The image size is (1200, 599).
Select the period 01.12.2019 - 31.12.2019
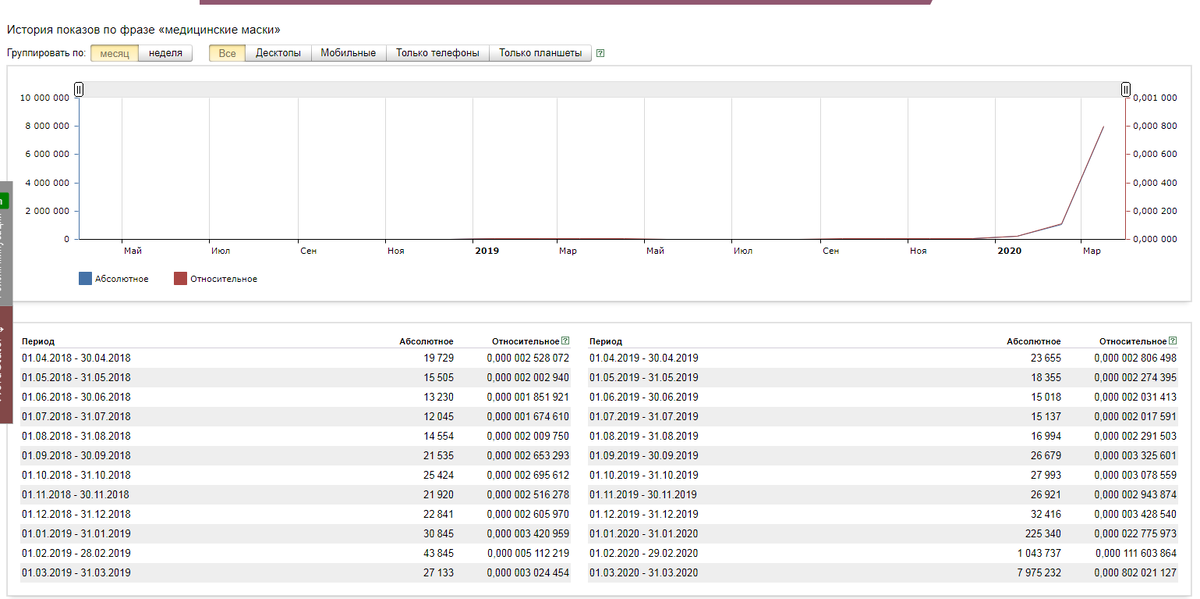click(644, 514)
